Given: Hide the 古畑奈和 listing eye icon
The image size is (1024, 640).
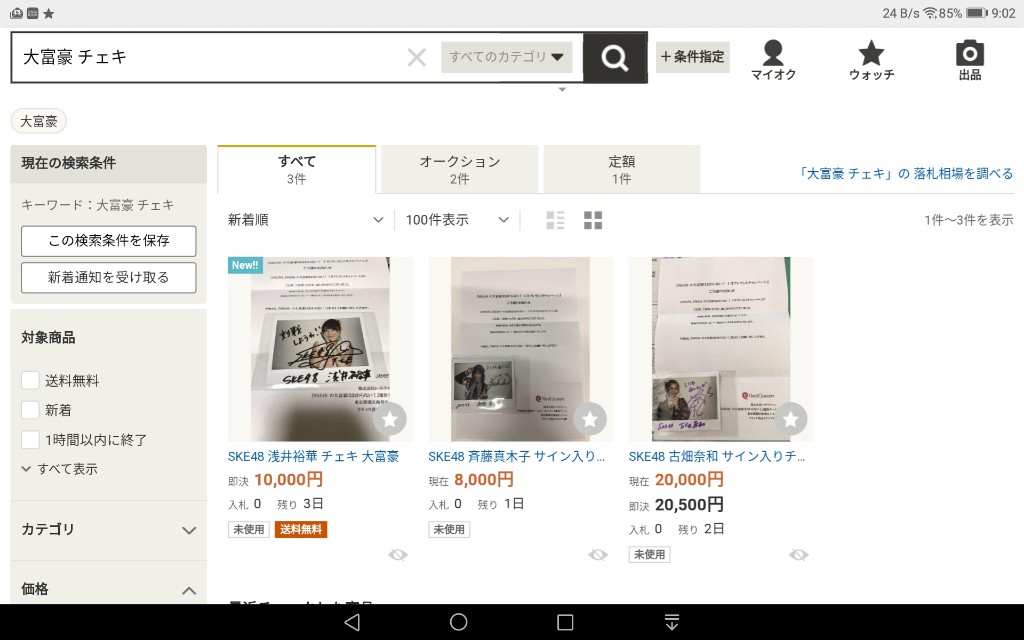Looking at the screenshot, I should 798,555.
